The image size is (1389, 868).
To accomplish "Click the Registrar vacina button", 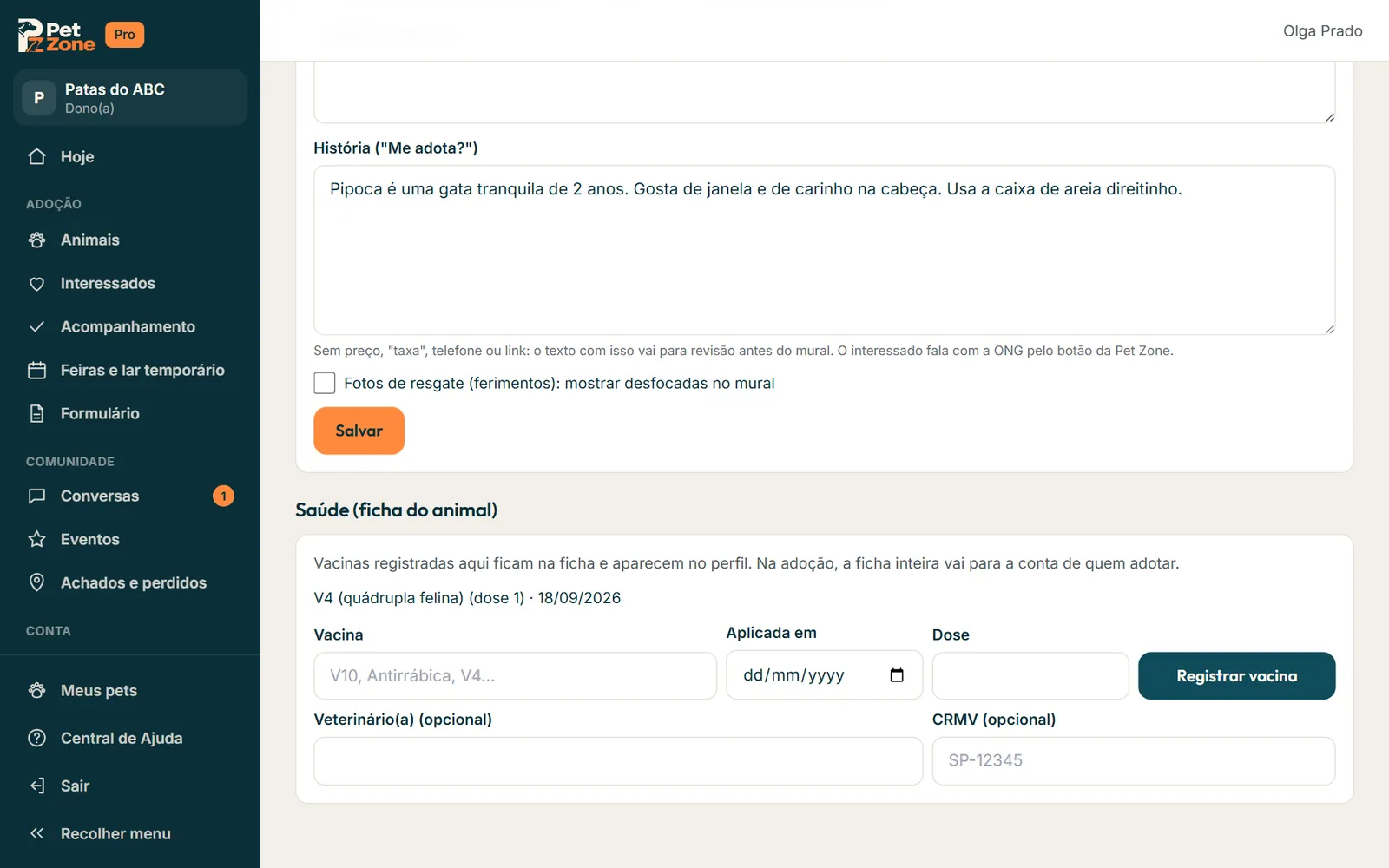I will pos(1236,675).
